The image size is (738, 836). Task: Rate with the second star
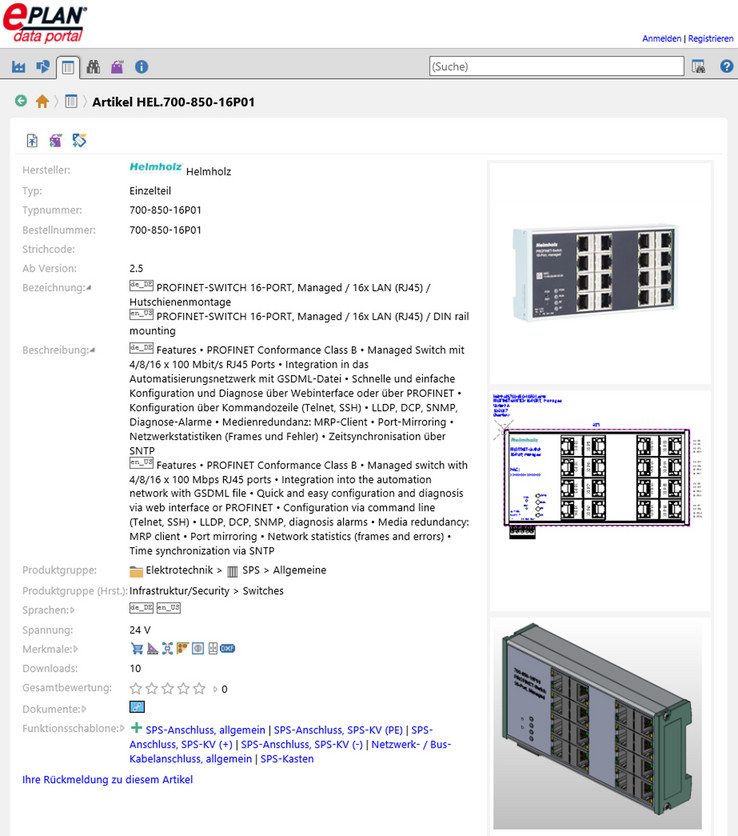pyautogui.click(x=152, y=688)
